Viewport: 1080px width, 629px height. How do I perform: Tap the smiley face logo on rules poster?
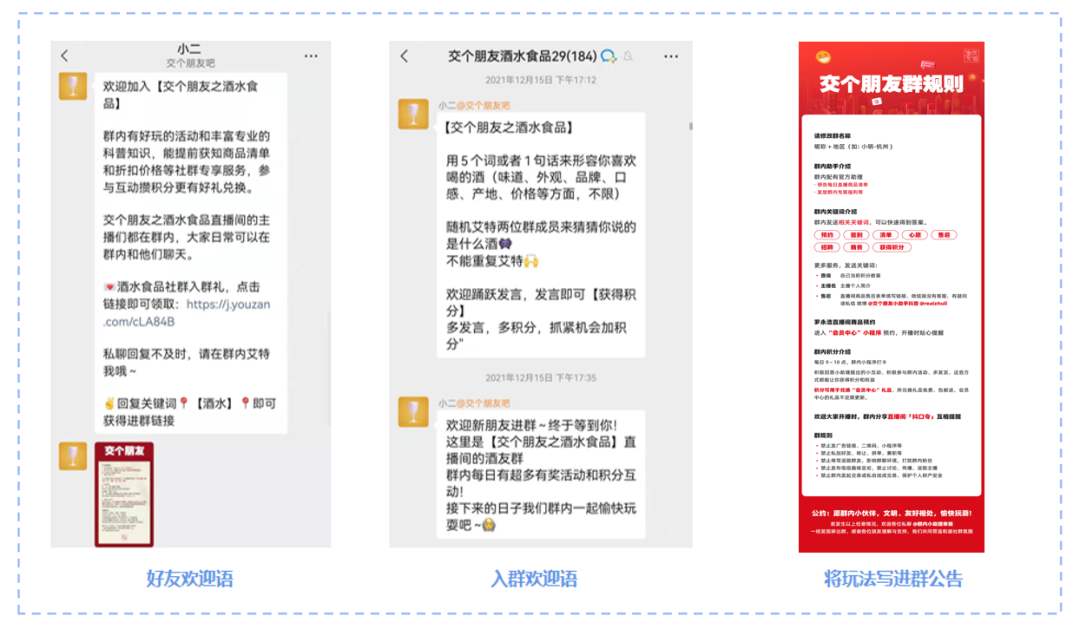[824, 58]
